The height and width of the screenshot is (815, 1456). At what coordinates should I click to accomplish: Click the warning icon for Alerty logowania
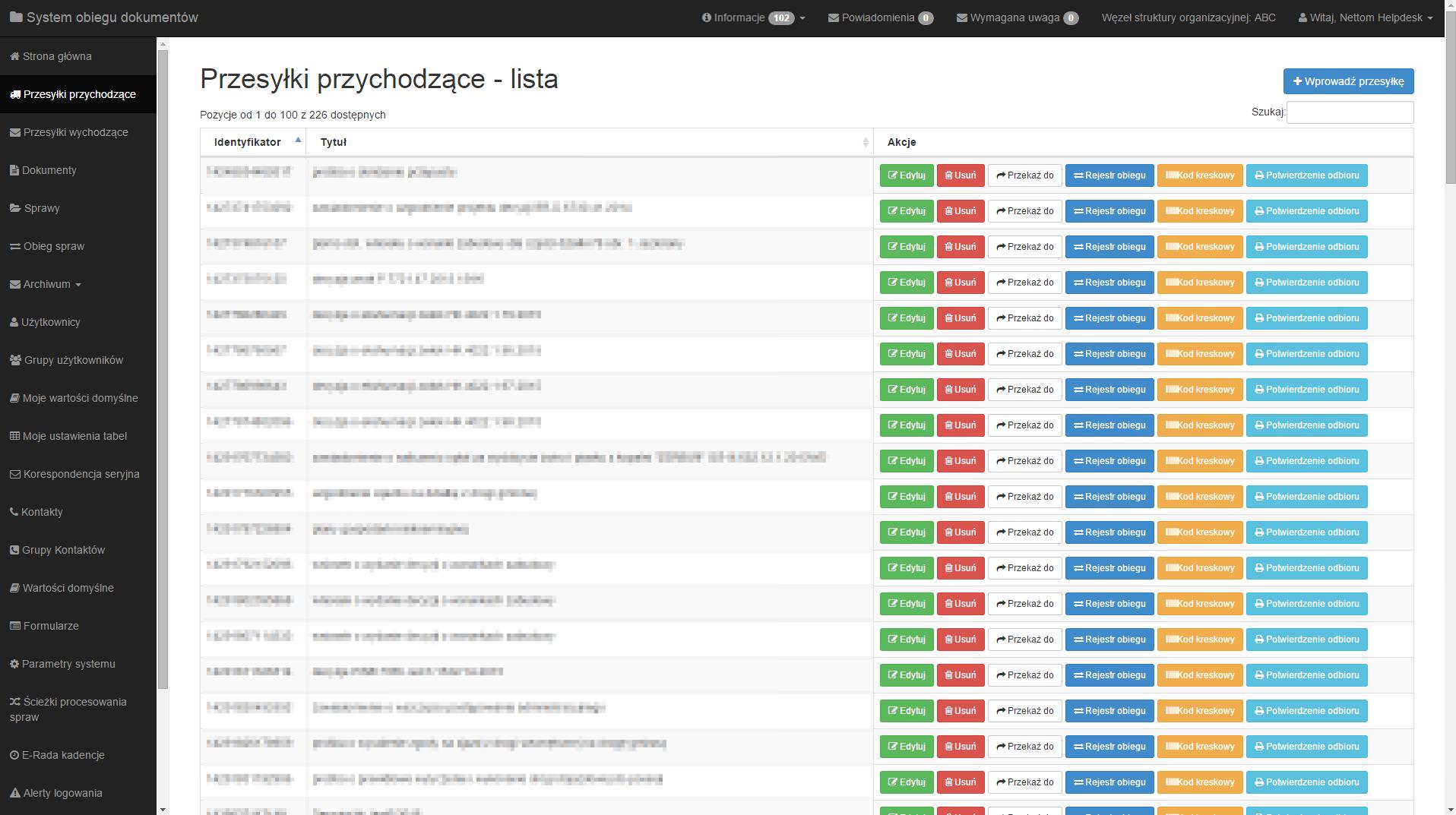[x=15, y=793]
